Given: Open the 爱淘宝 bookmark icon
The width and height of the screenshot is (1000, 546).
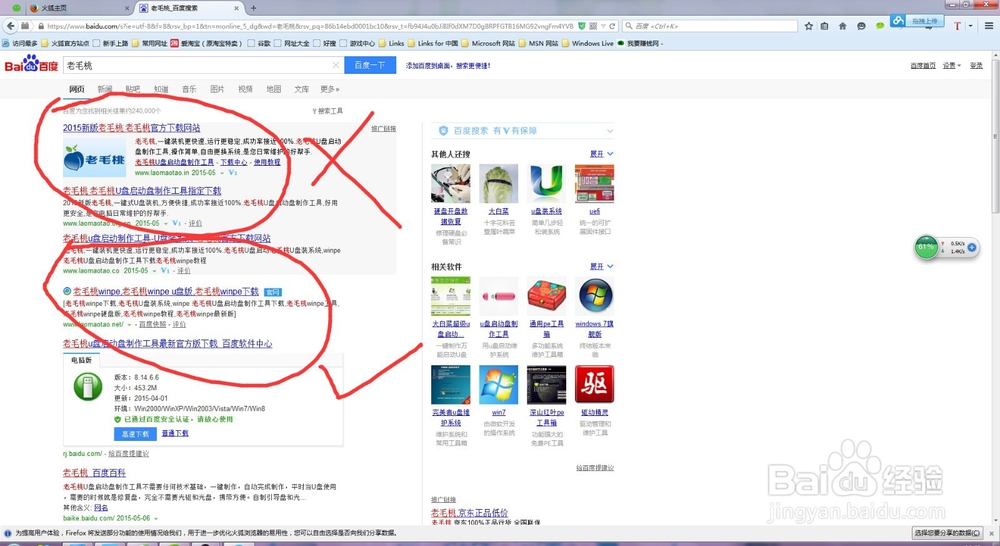Looking at the screenshot, I should pos(174,43).
